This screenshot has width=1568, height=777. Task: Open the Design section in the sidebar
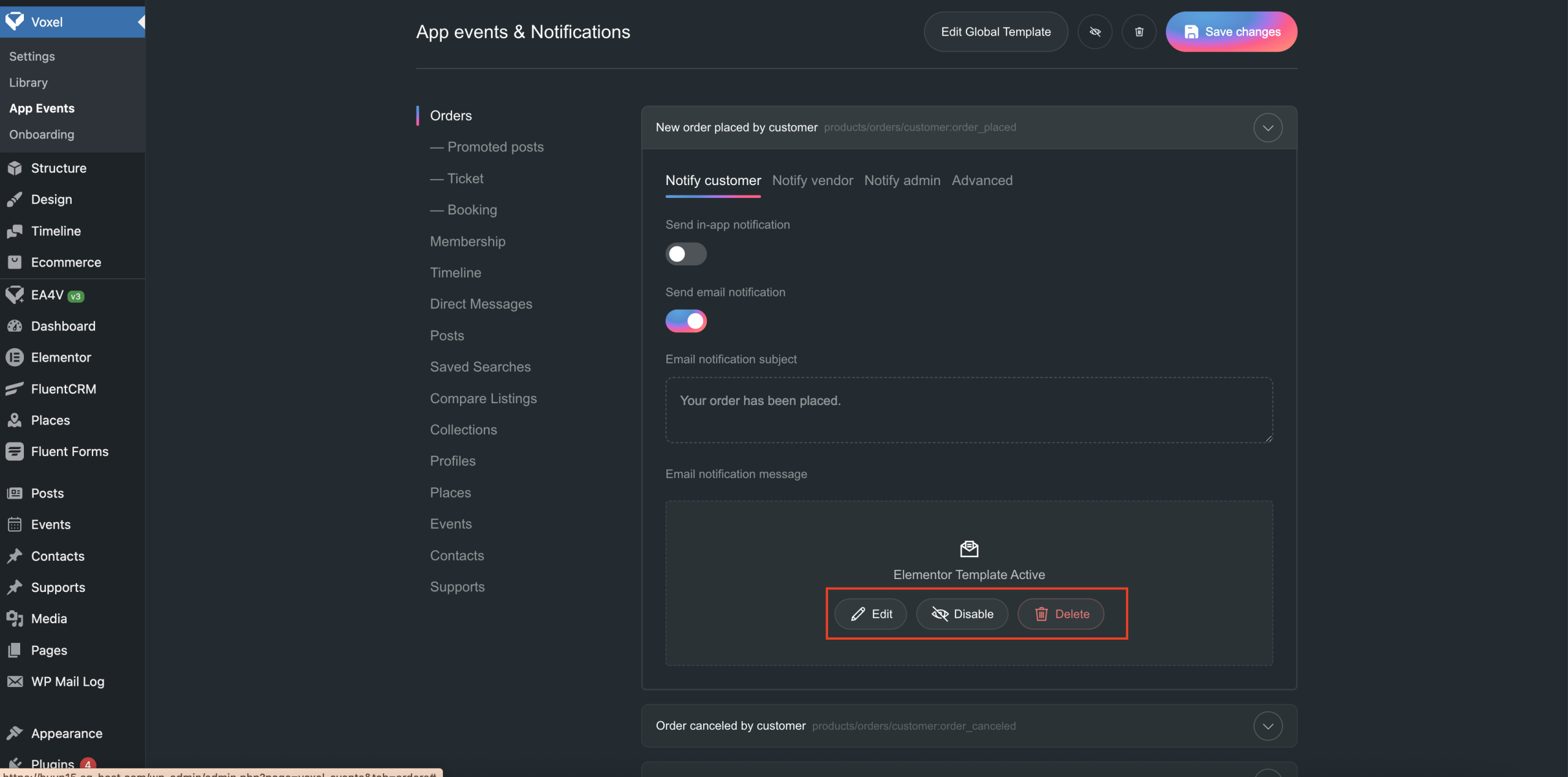[51, 199]
